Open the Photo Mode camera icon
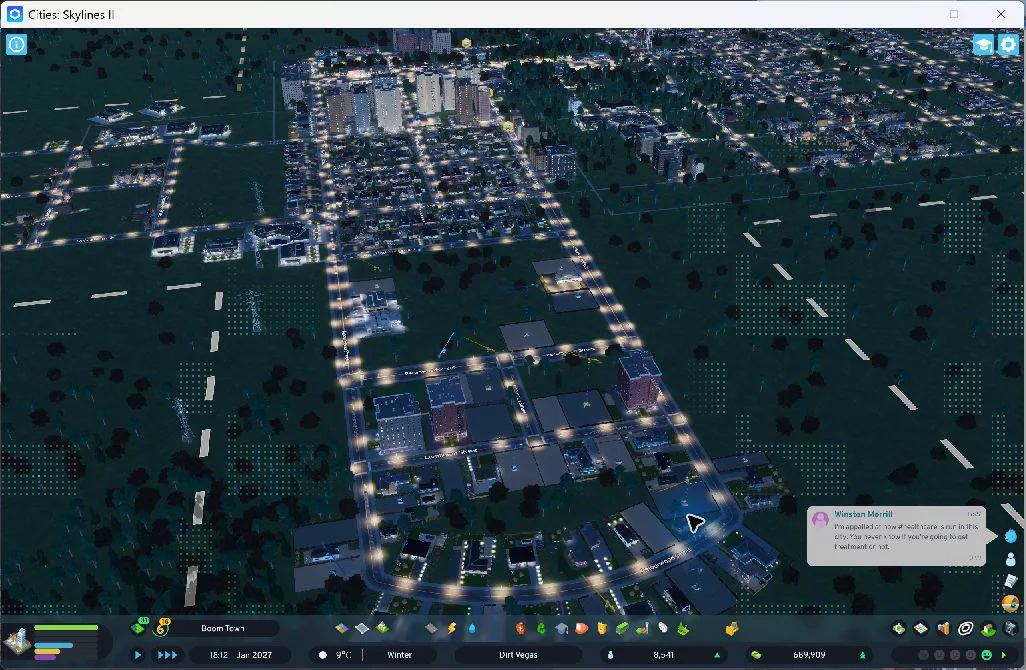The height and width of the screenshot is (670, 1026). click(x=1010, y=629)
